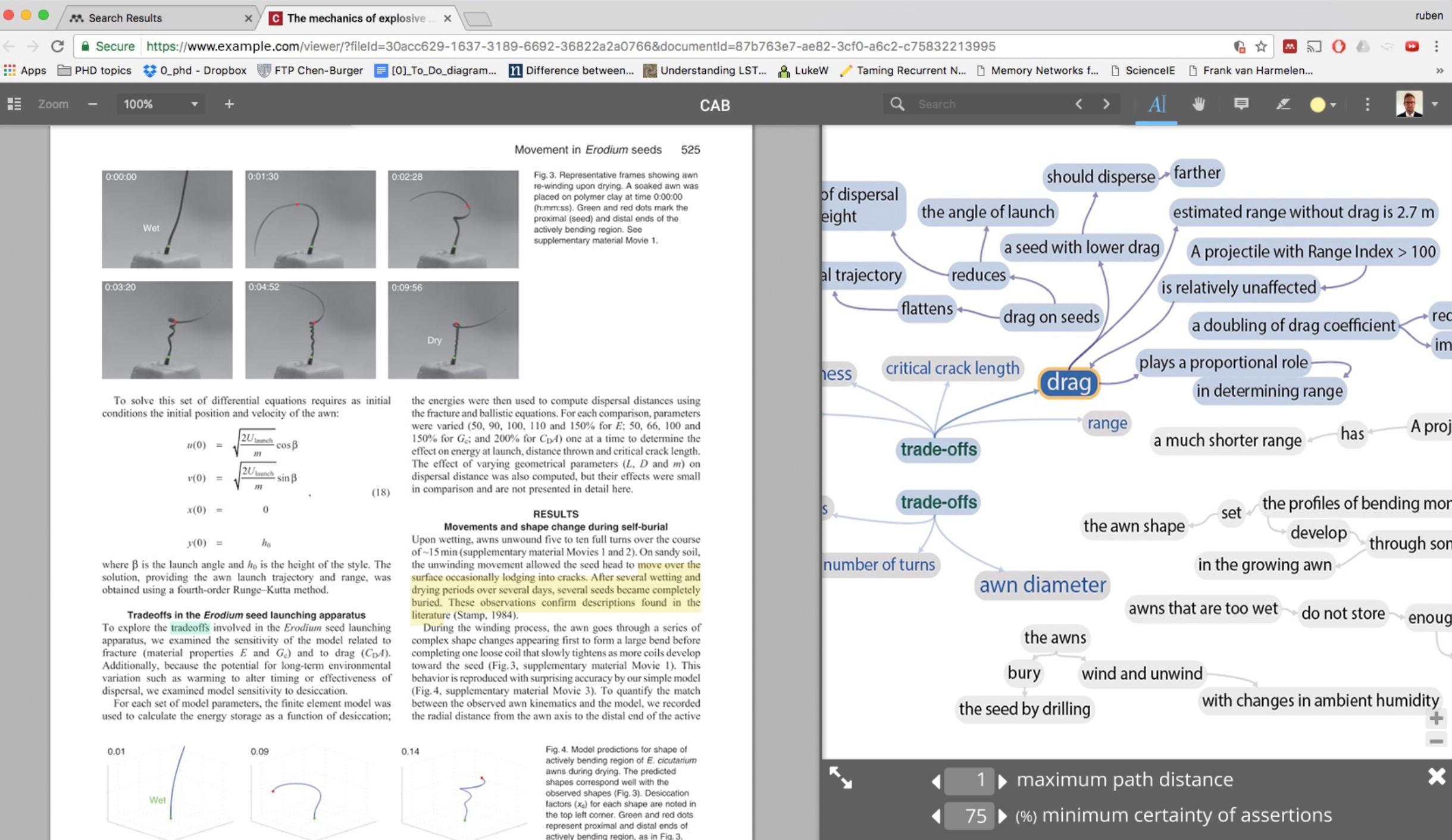Zoom out with the minus button
Screen dimensions: 1452x840
tap(92, 104)
